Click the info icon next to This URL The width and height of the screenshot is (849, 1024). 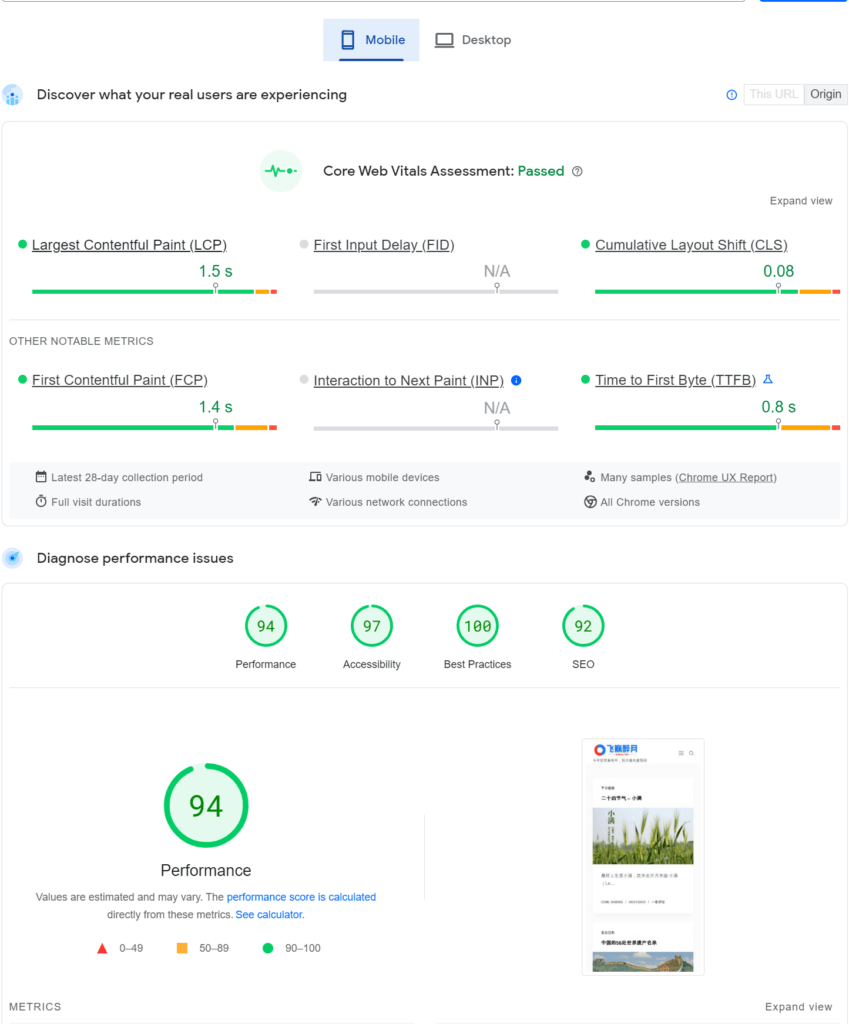click(731, 95)
